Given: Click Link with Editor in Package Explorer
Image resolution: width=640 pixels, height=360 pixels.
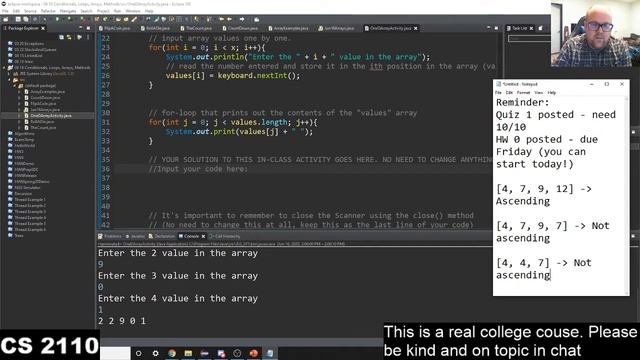Looking at the screenshot, I should click(69, 37).
